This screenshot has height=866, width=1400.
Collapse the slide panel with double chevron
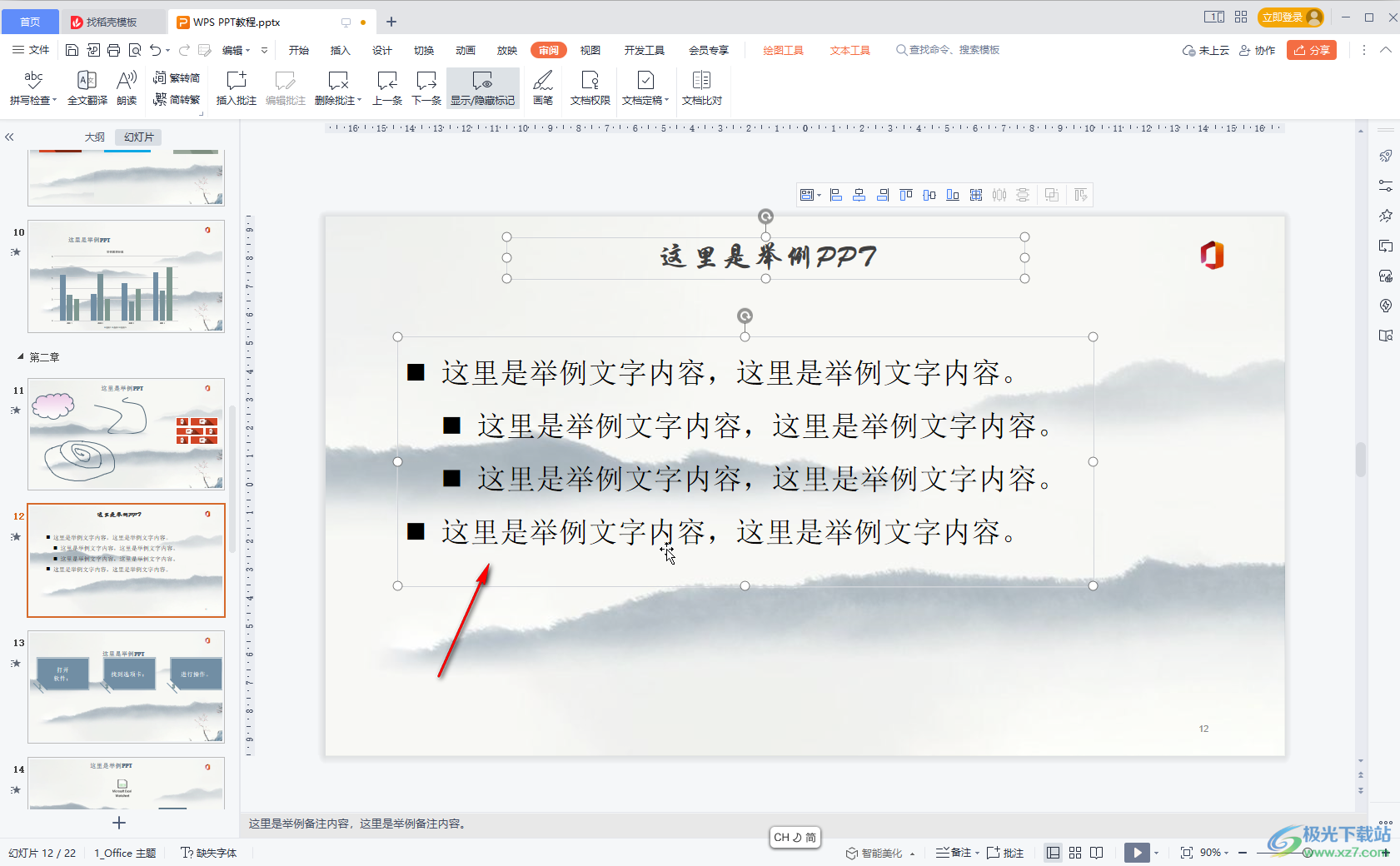click(x=9, y=137)
